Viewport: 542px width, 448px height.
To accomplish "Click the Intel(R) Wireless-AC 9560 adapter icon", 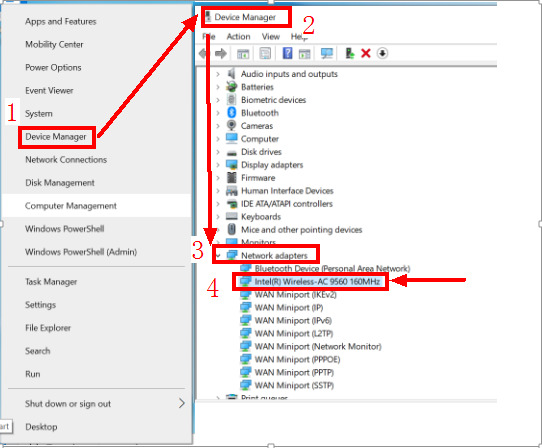I will click(x=245, y=281).
